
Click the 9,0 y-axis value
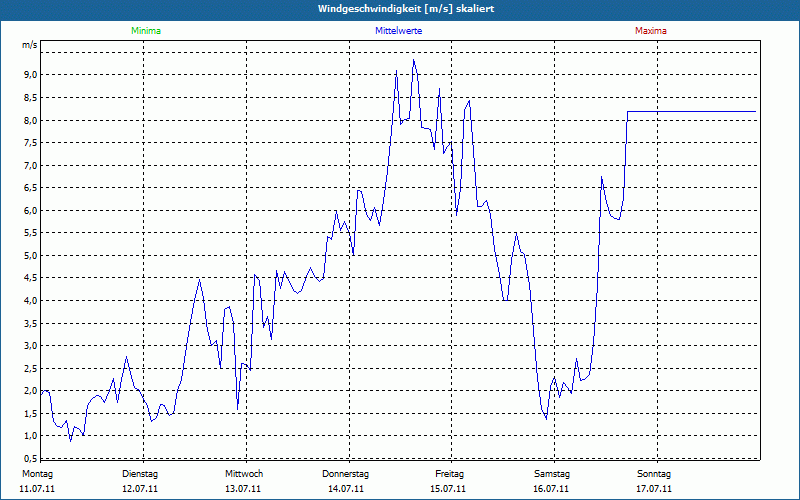(x=31, y=75)
